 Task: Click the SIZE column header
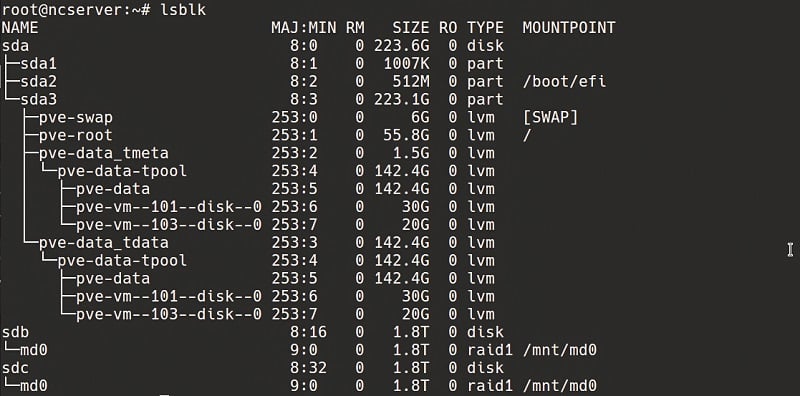pos(411,28)
